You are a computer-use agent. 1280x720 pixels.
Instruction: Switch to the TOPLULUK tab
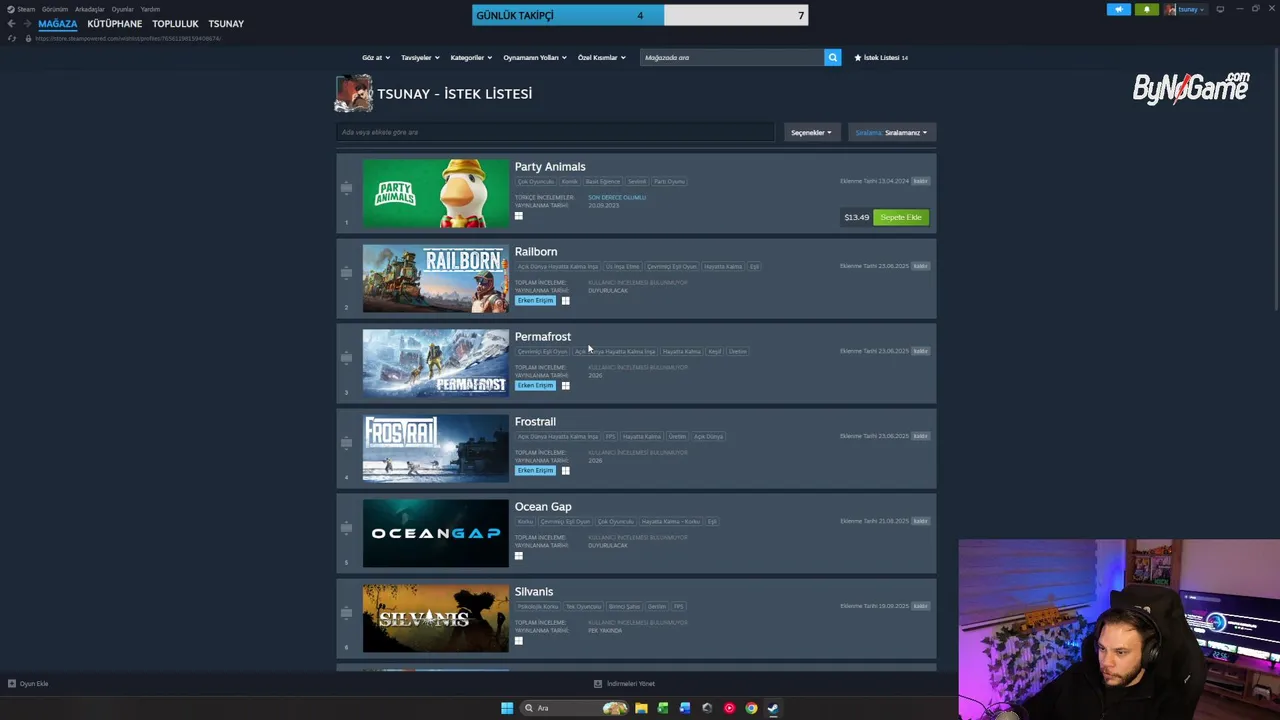point(176,24)
